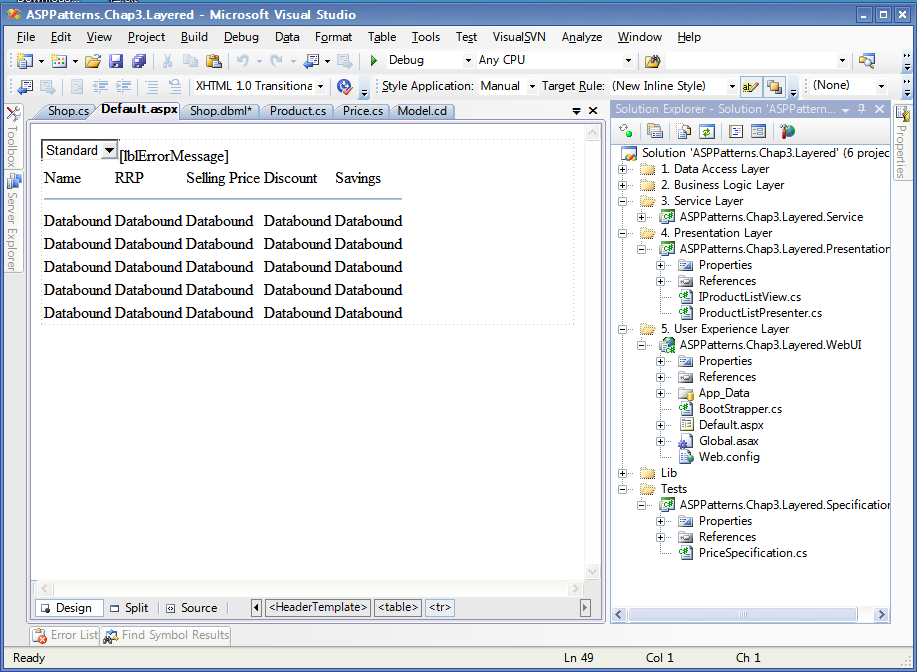
Task: Open the Target Rule New Inline Style dropdown
Action: pos(732,86)
